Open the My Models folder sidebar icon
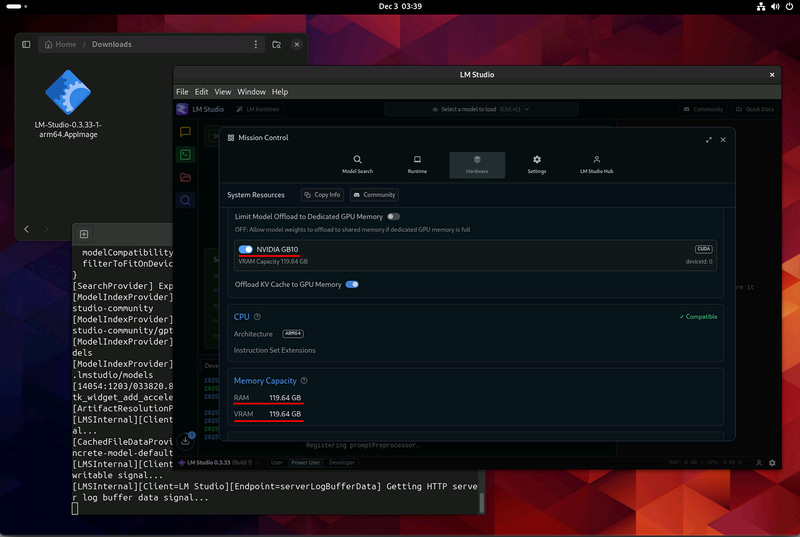The height and width of the screenshot is (537, 800). tap(185, 177)
